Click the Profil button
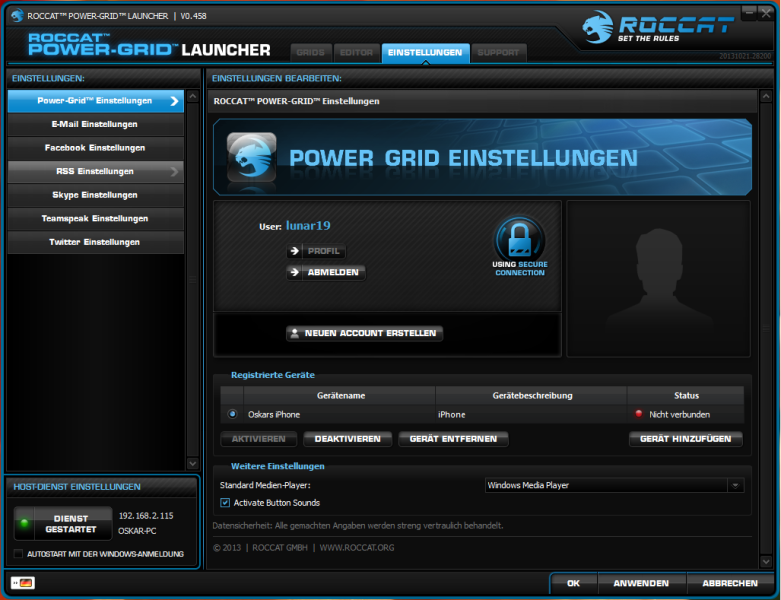 tap(316, 251)
